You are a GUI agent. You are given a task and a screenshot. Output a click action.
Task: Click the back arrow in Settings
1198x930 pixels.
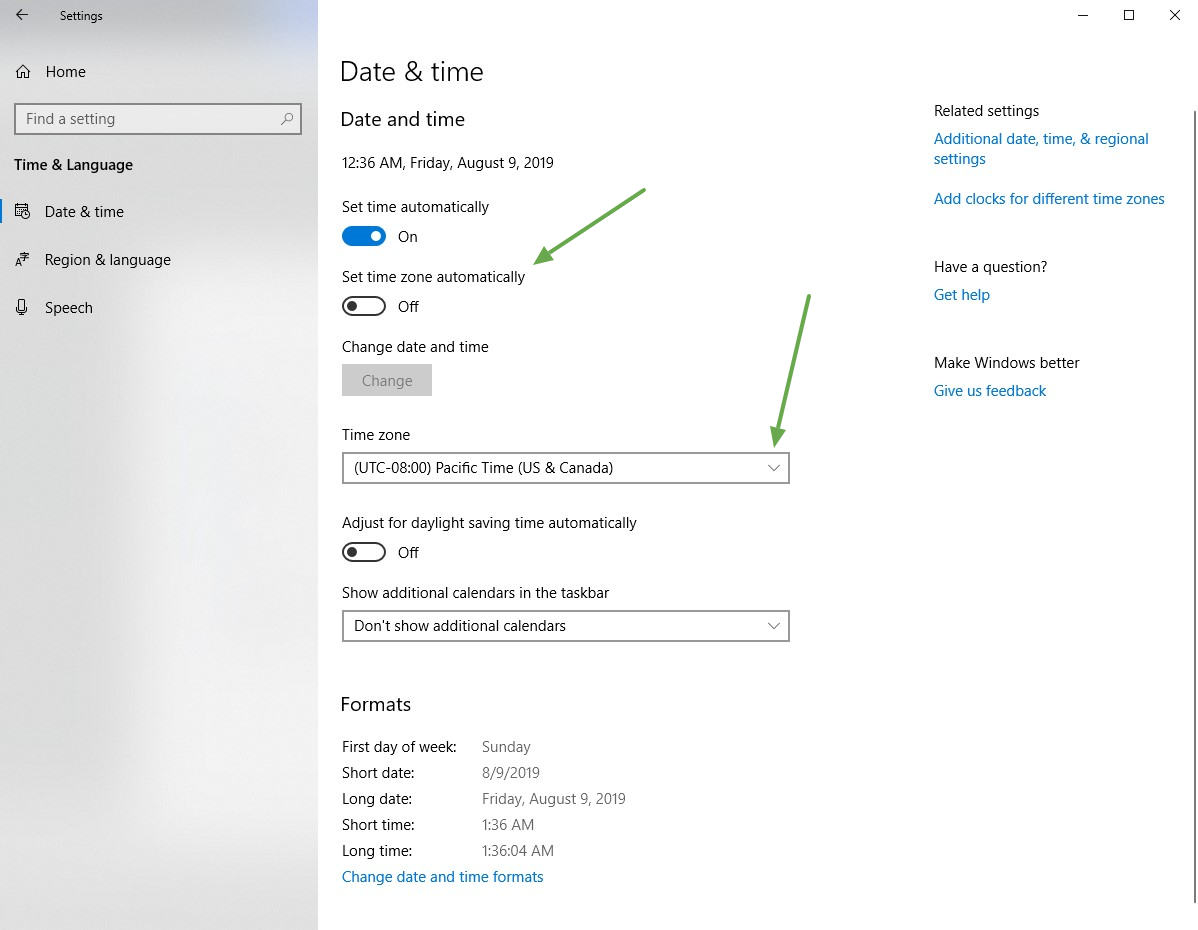[x=22, y=15]
